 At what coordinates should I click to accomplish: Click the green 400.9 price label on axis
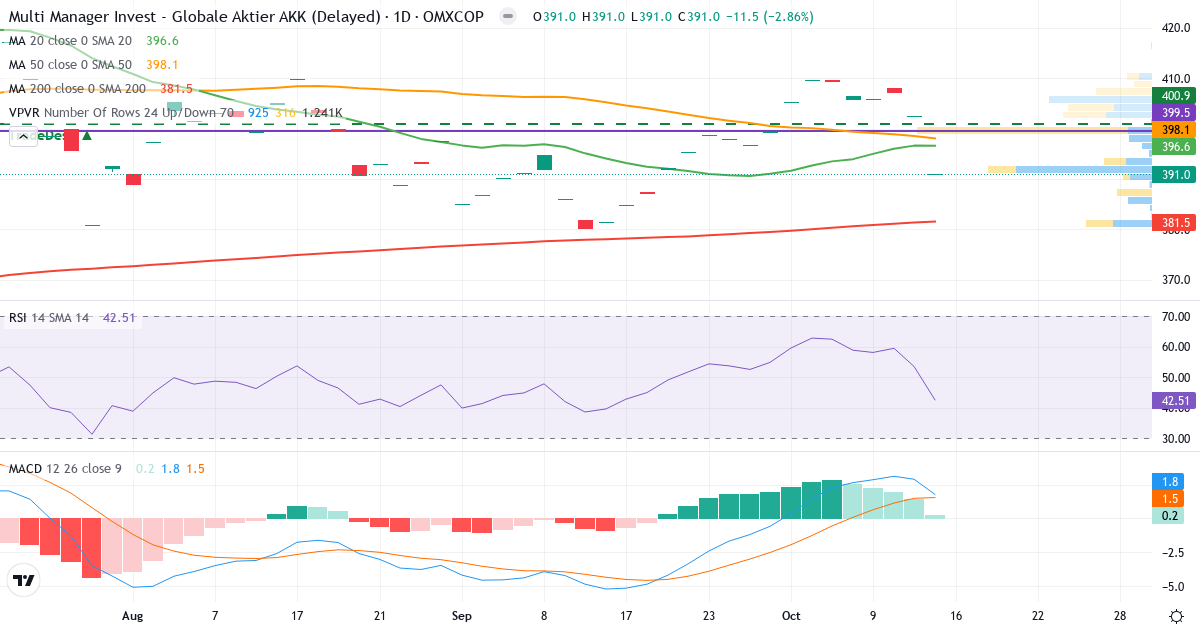[1174, 96]
